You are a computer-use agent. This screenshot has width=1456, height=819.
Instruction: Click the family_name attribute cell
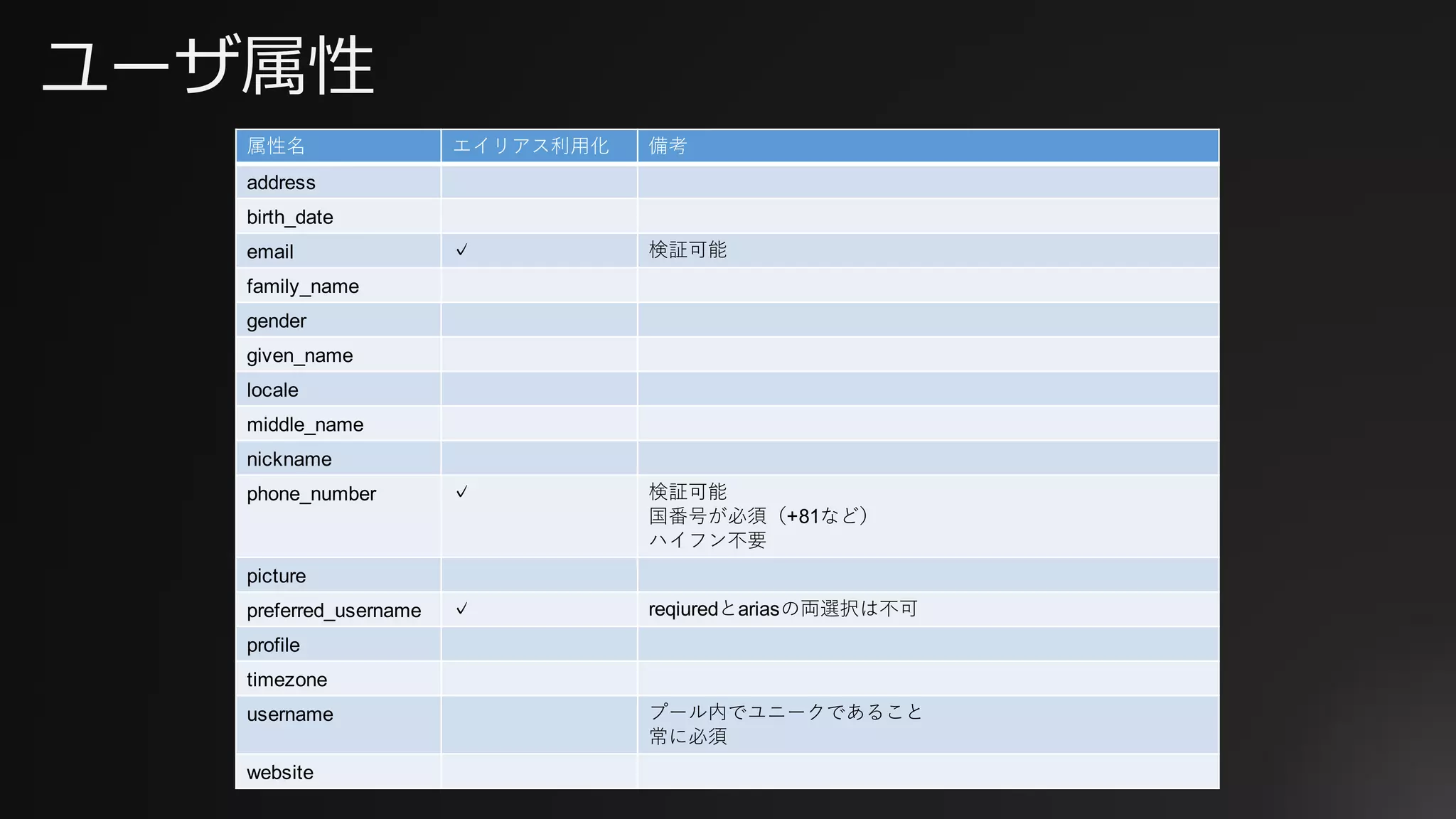click(x=338, y=286)
